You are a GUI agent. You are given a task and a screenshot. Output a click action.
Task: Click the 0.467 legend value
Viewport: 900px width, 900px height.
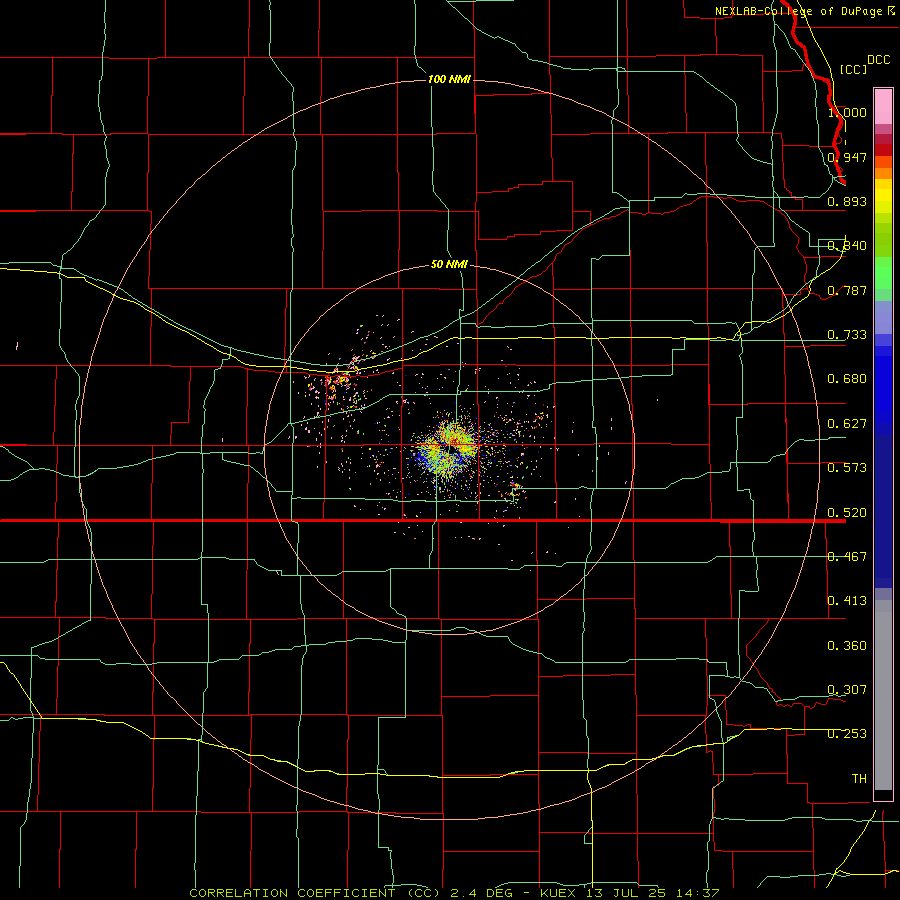[x=847, y=557]
